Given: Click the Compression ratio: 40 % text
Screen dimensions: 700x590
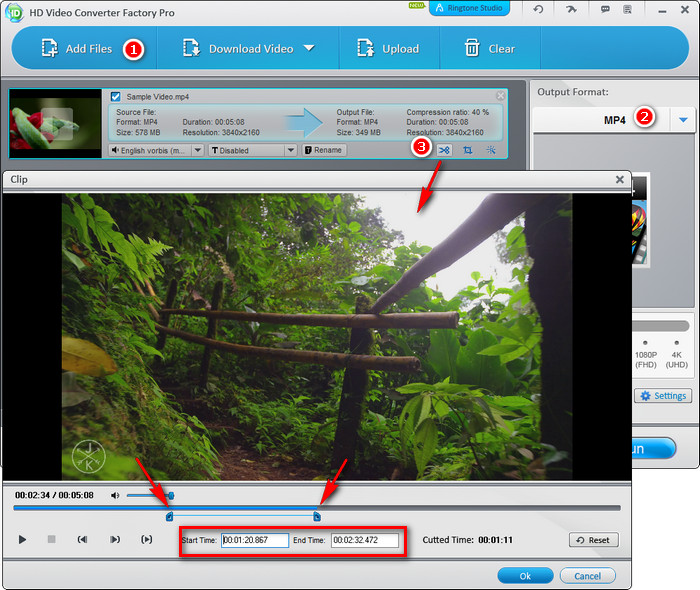Looking at the screenshot, I should click(447, 112).
